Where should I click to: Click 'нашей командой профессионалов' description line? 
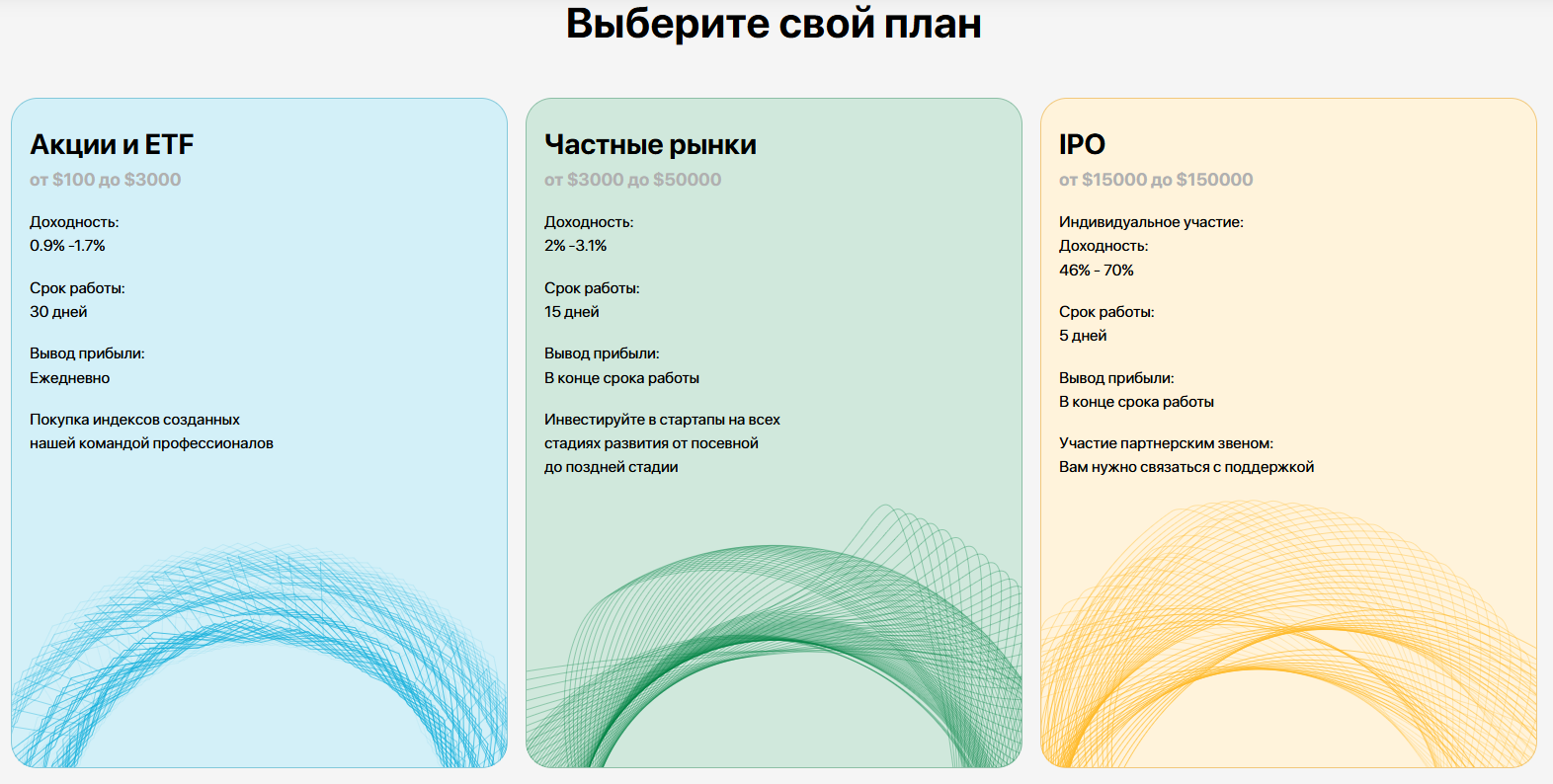click(x=151, y=443)
